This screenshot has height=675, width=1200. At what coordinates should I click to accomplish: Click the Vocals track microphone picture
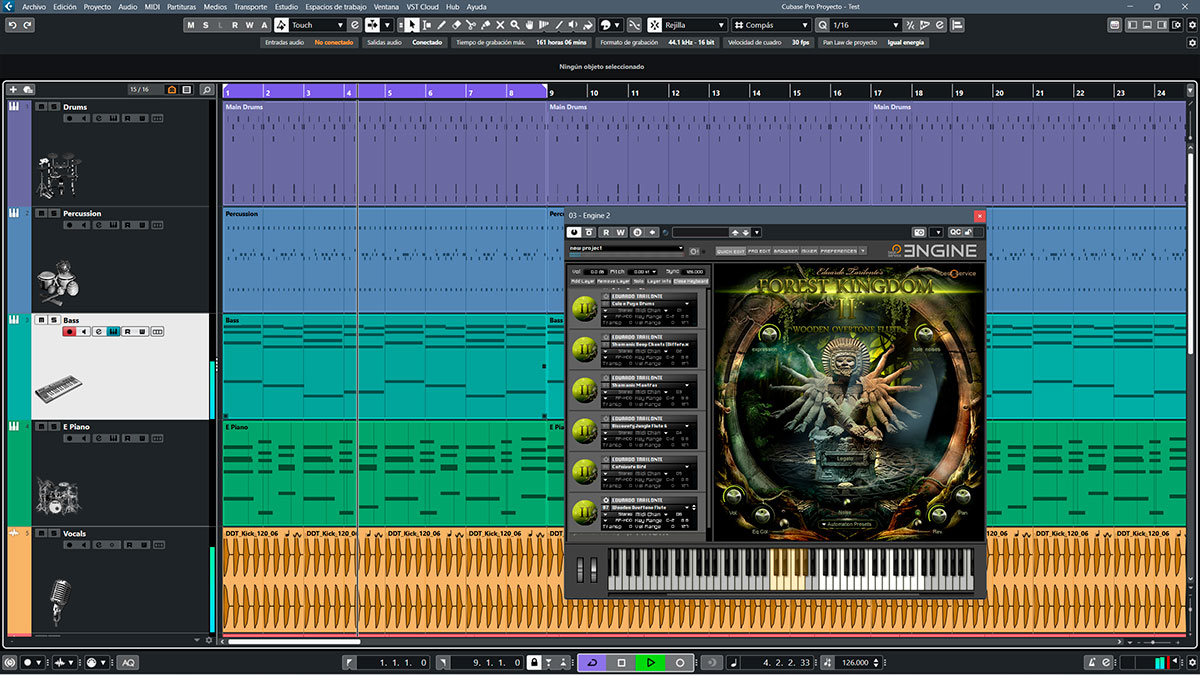pyautogui.click(x=59, y=603)
